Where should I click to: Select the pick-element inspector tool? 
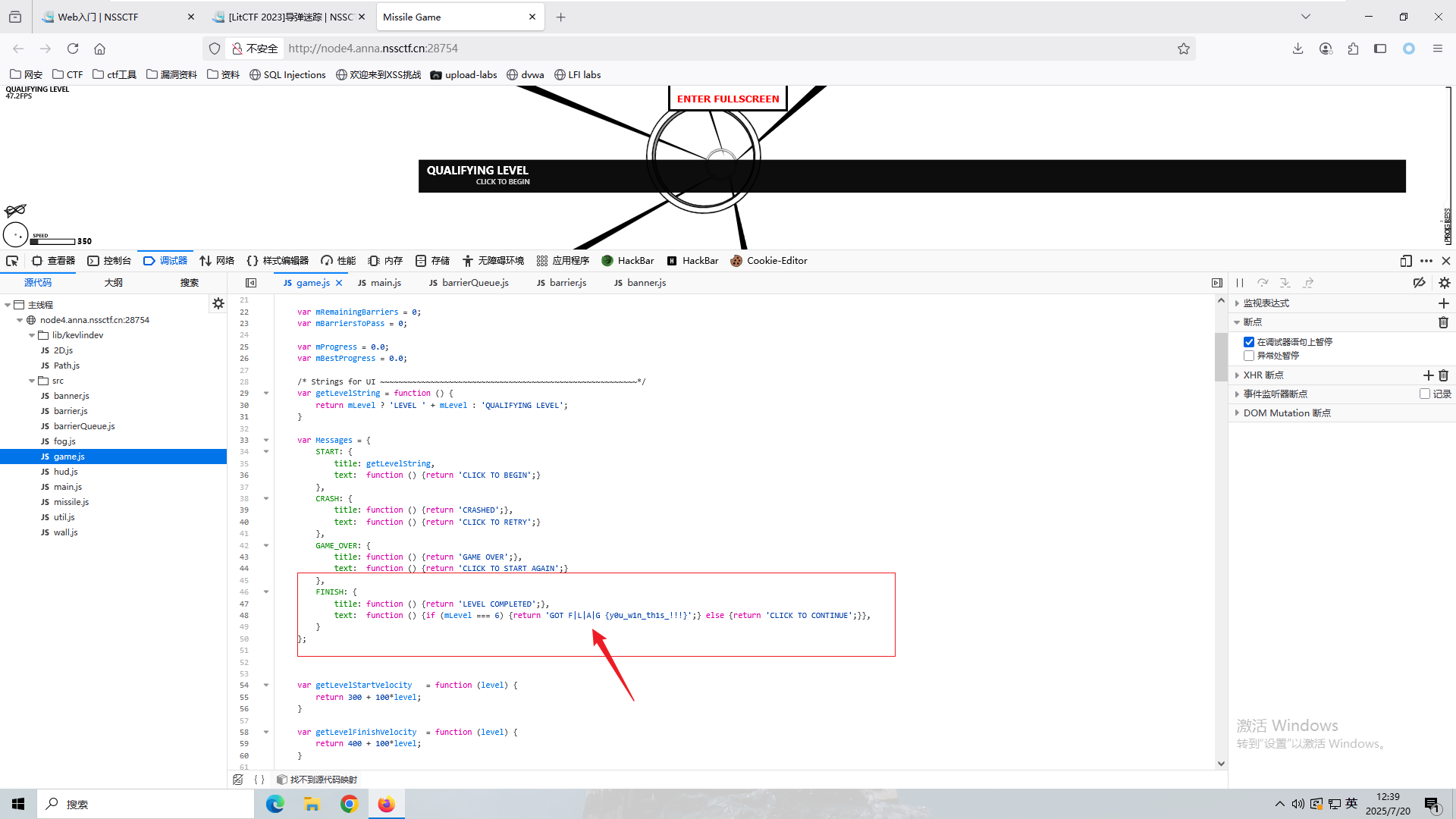(x=11, y=261)
